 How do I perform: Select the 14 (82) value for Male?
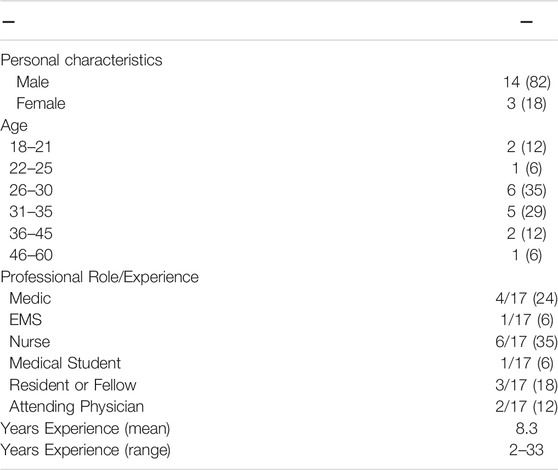(x=527, y=82)
